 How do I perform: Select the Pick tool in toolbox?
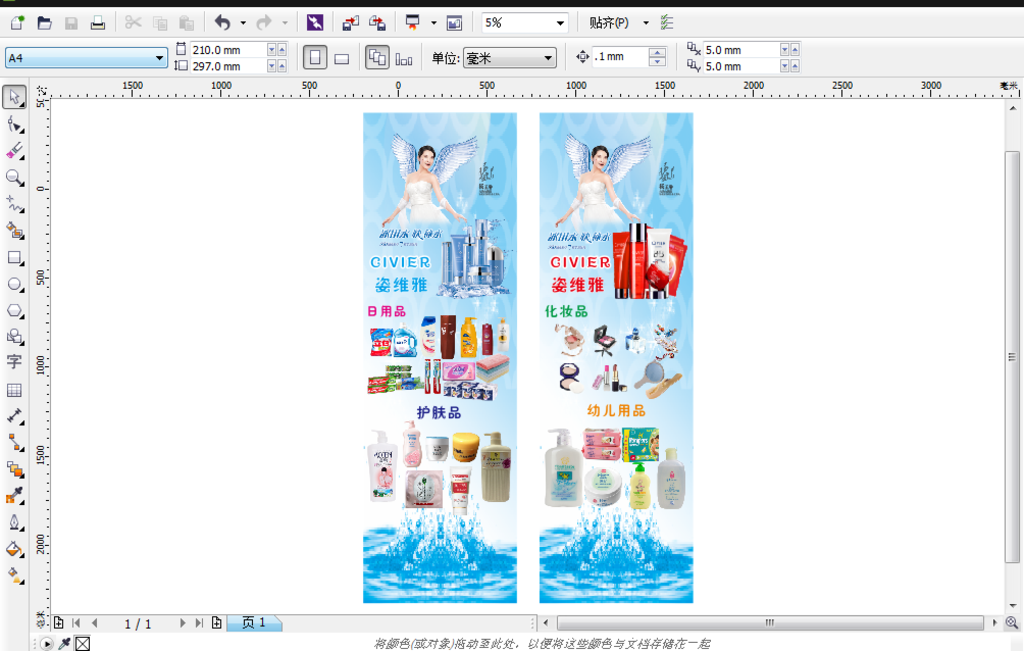[14, 97]
